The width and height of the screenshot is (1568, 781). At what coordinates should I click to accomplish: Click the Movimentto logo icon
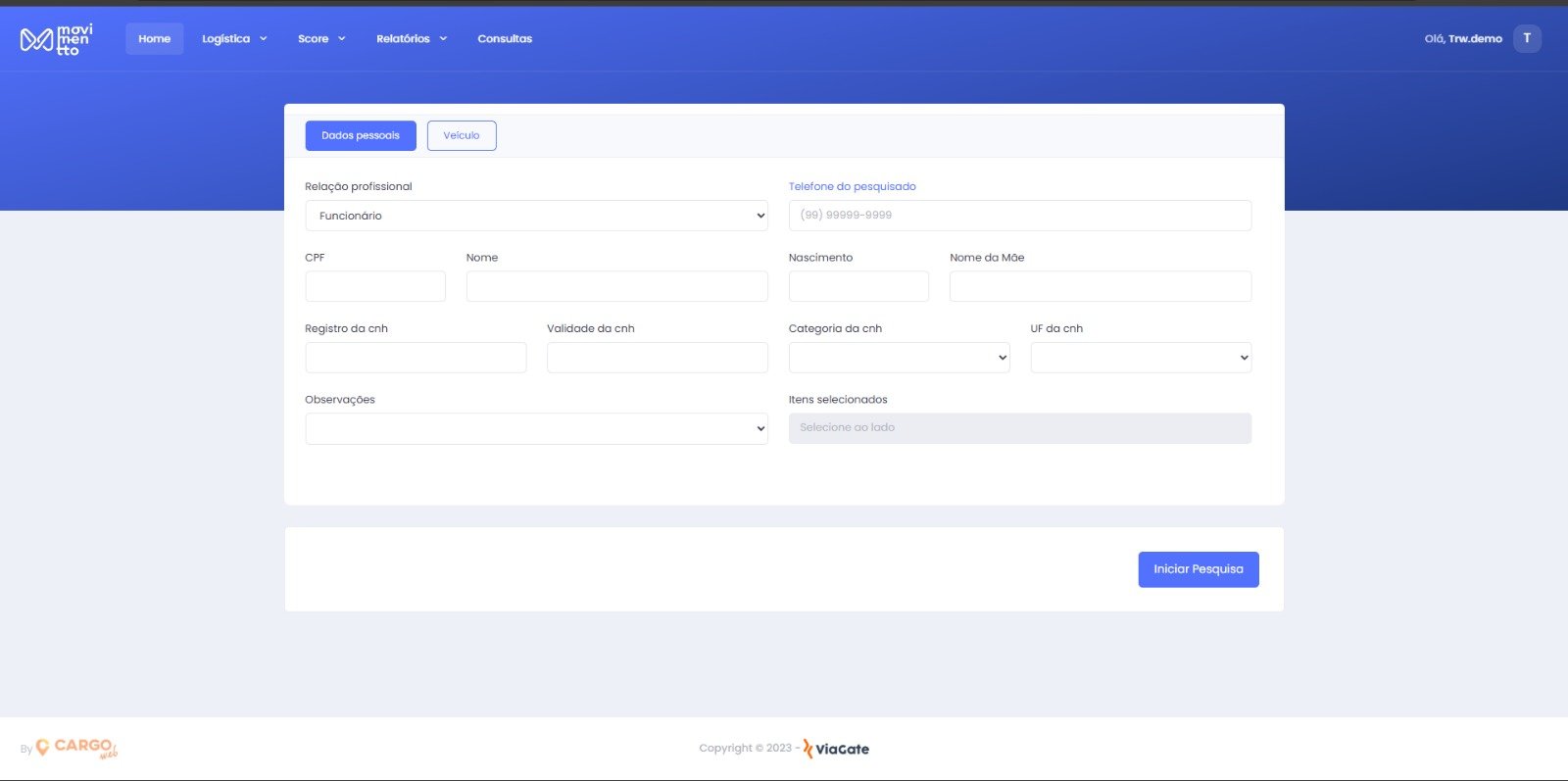coord(56,39)
